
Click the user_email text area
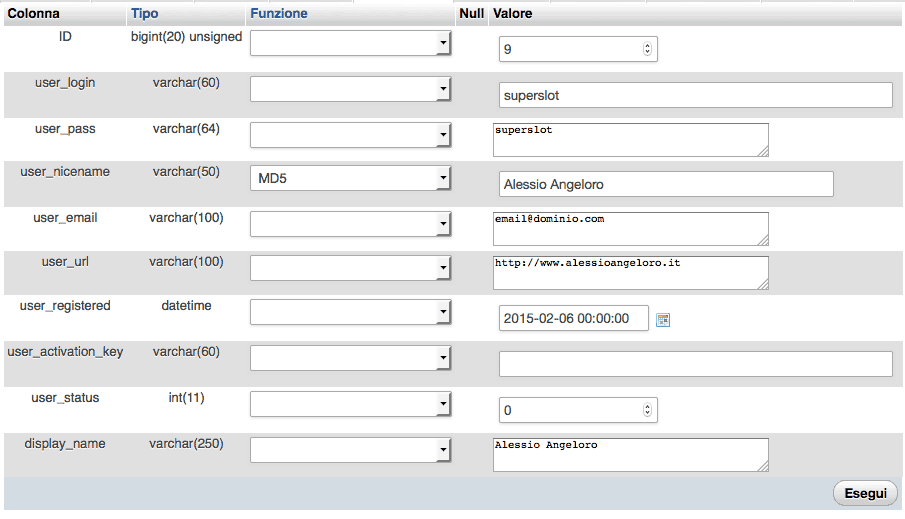coord(631,228)
